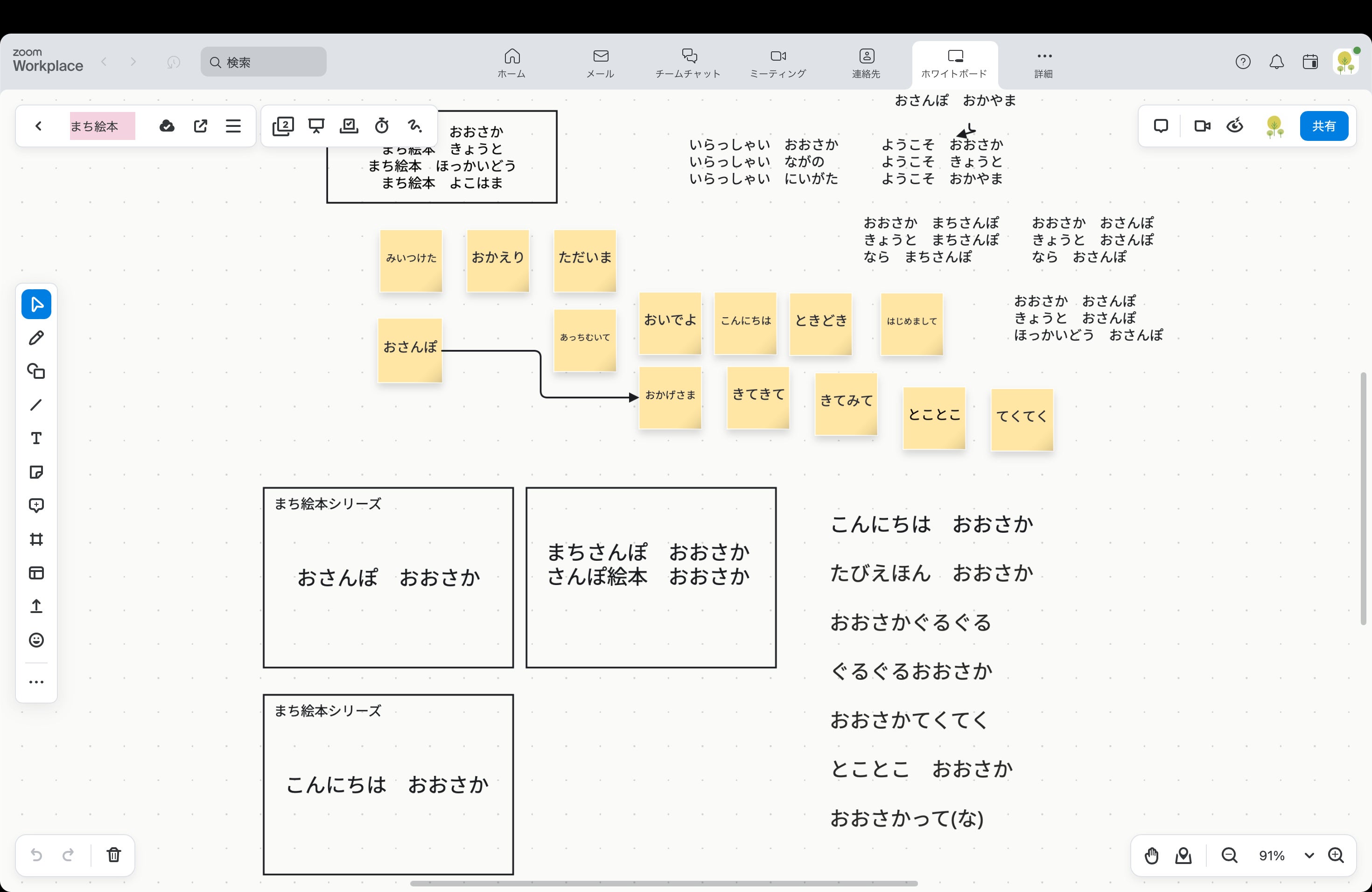Select the Frame tool
This screenshot has height=892, width=1372.
[36, 539]
